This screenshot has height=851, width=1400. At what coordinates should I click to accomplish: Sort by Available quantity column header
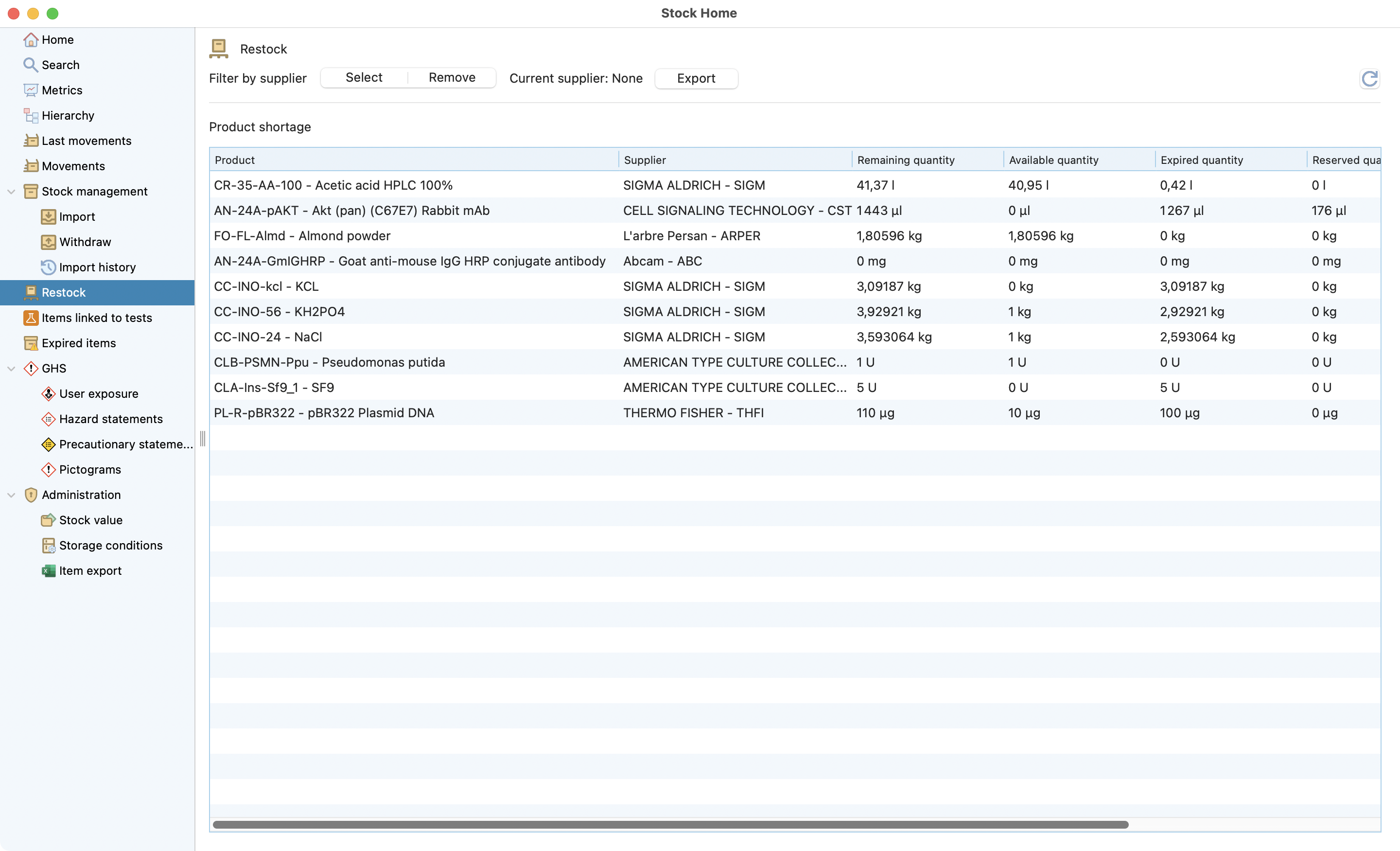(1080, 160)
